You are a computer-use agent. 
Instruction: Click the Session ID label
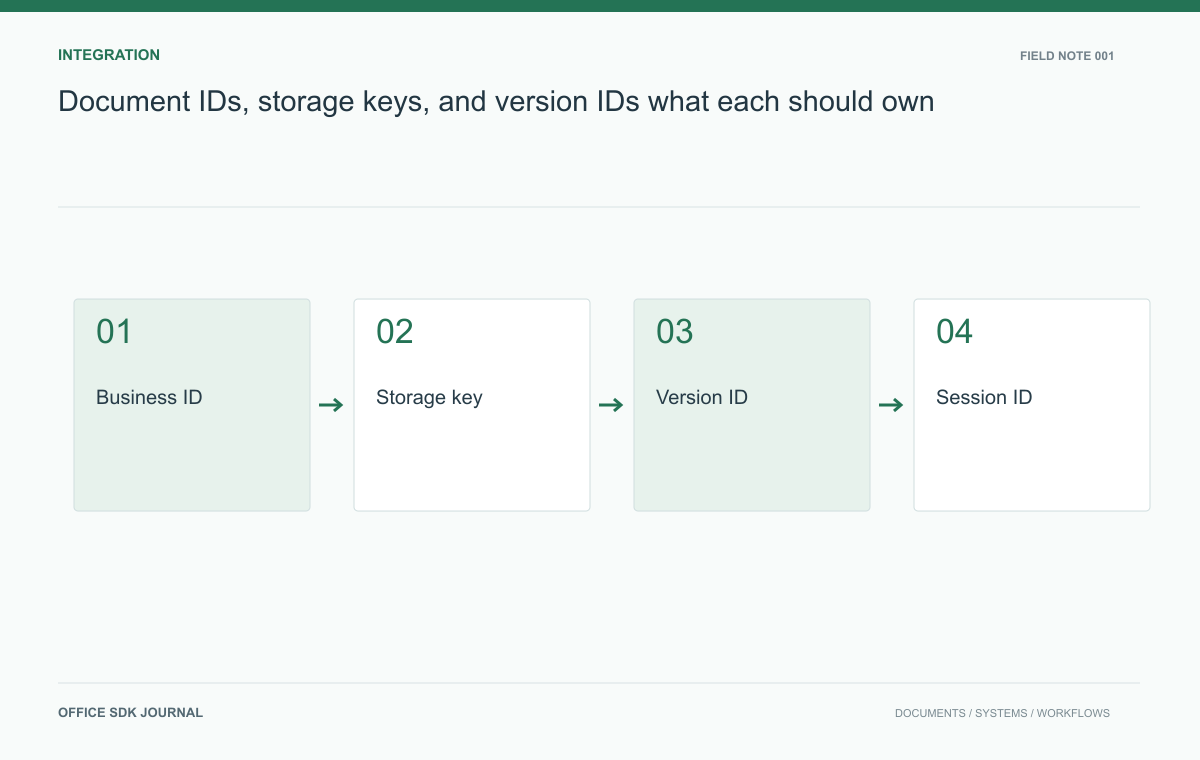(x=984, y=397)
